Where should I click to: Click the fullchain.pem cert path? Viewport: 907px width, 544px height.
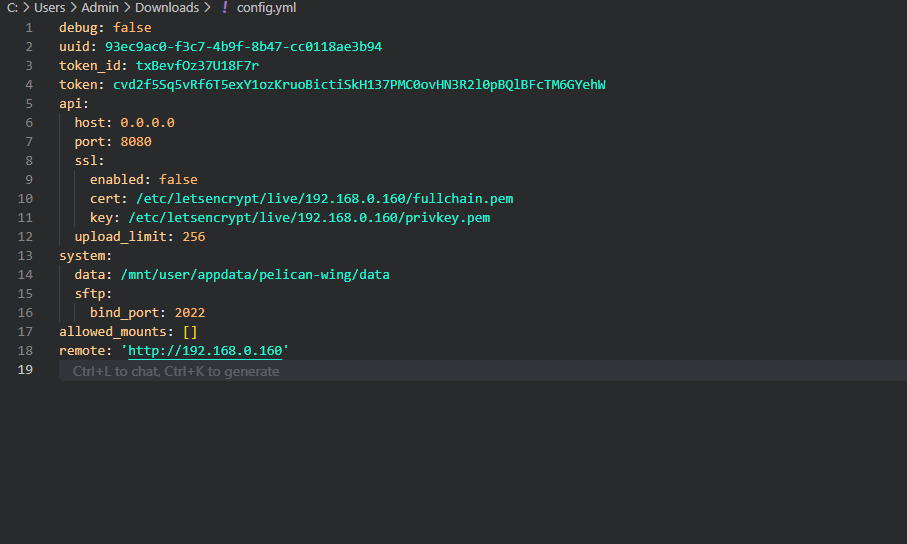[325, 199]
